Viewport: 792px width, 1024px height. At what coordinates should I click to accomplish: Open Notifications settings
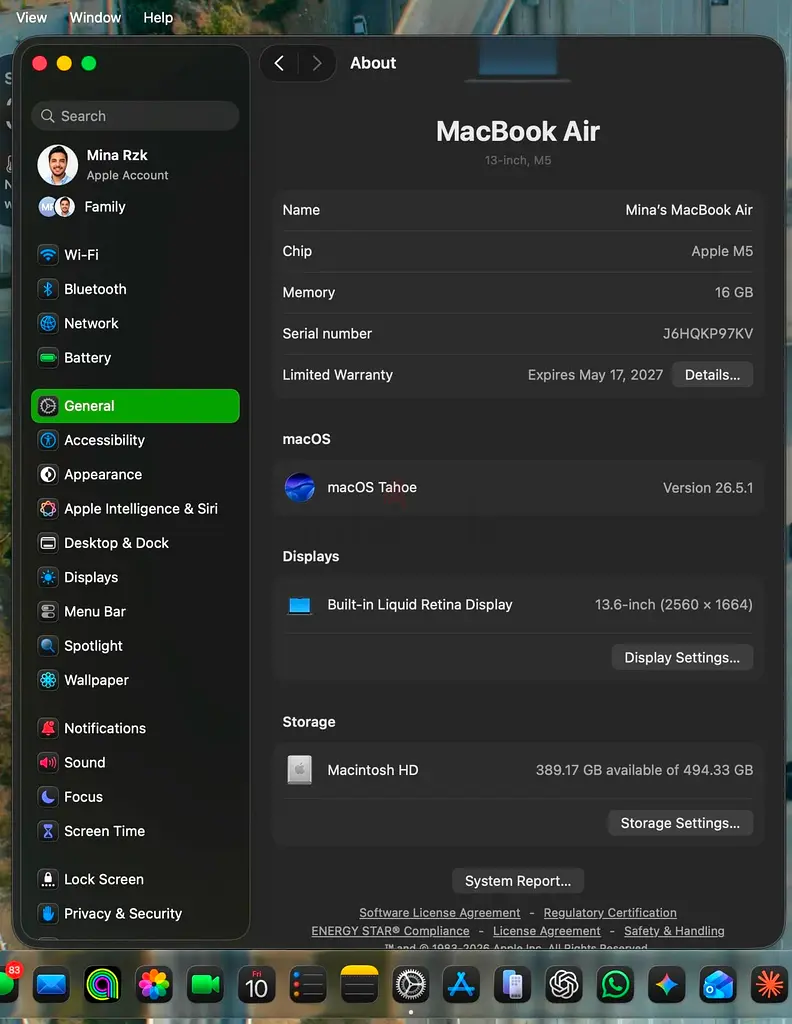click(x=135, y=728)
